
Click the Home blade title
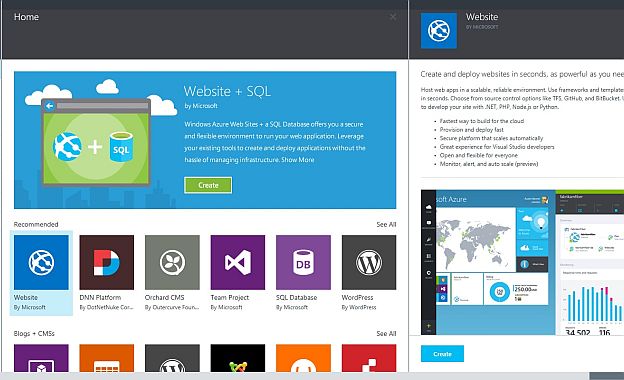[x=26, y=17]
